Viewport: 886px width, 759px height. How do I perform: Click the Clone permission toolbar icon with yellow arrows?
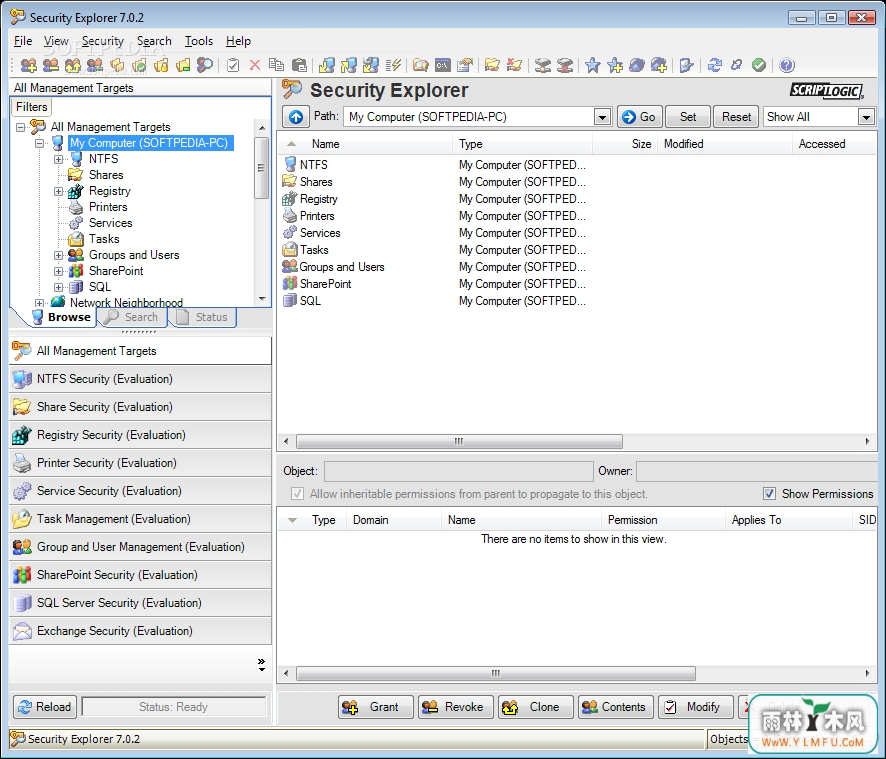coord(73,66)
